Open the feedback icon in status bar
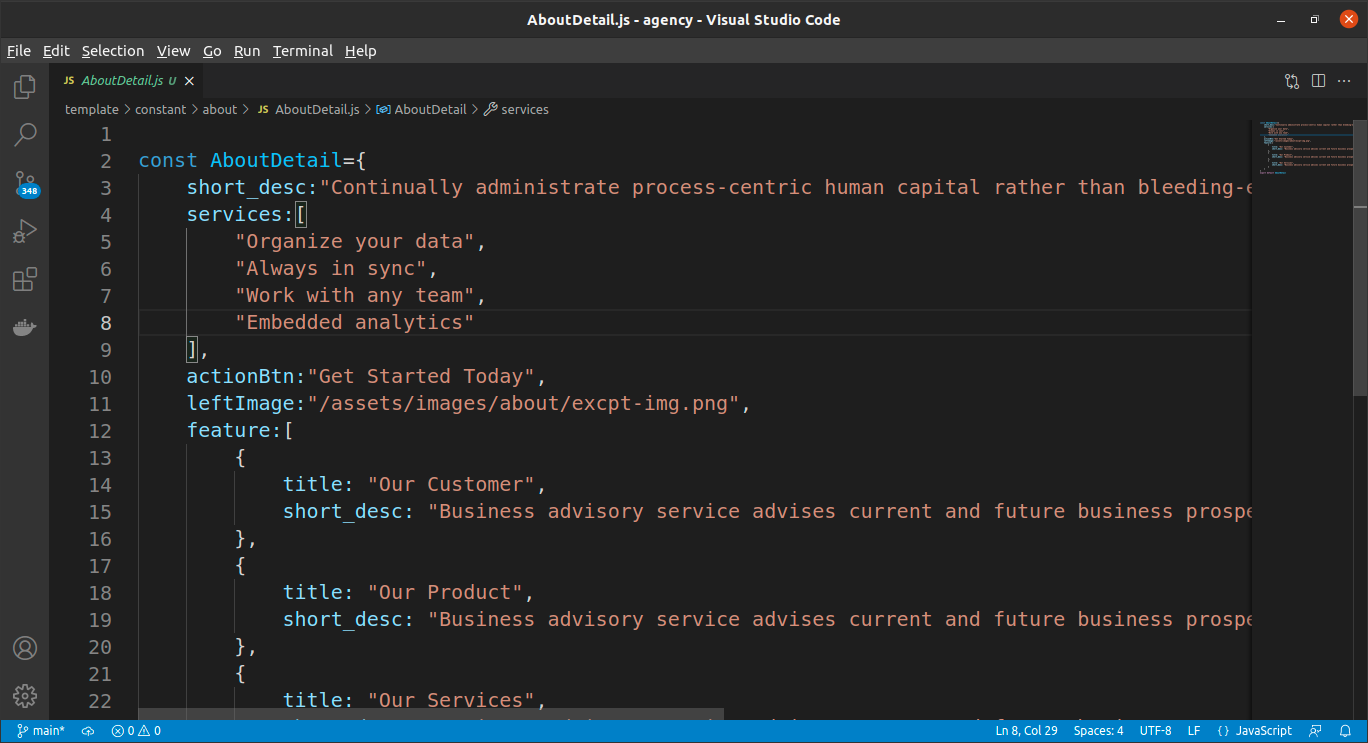Image resolution: width=1368 pixels, height=743 pixels. (1316, 731)
